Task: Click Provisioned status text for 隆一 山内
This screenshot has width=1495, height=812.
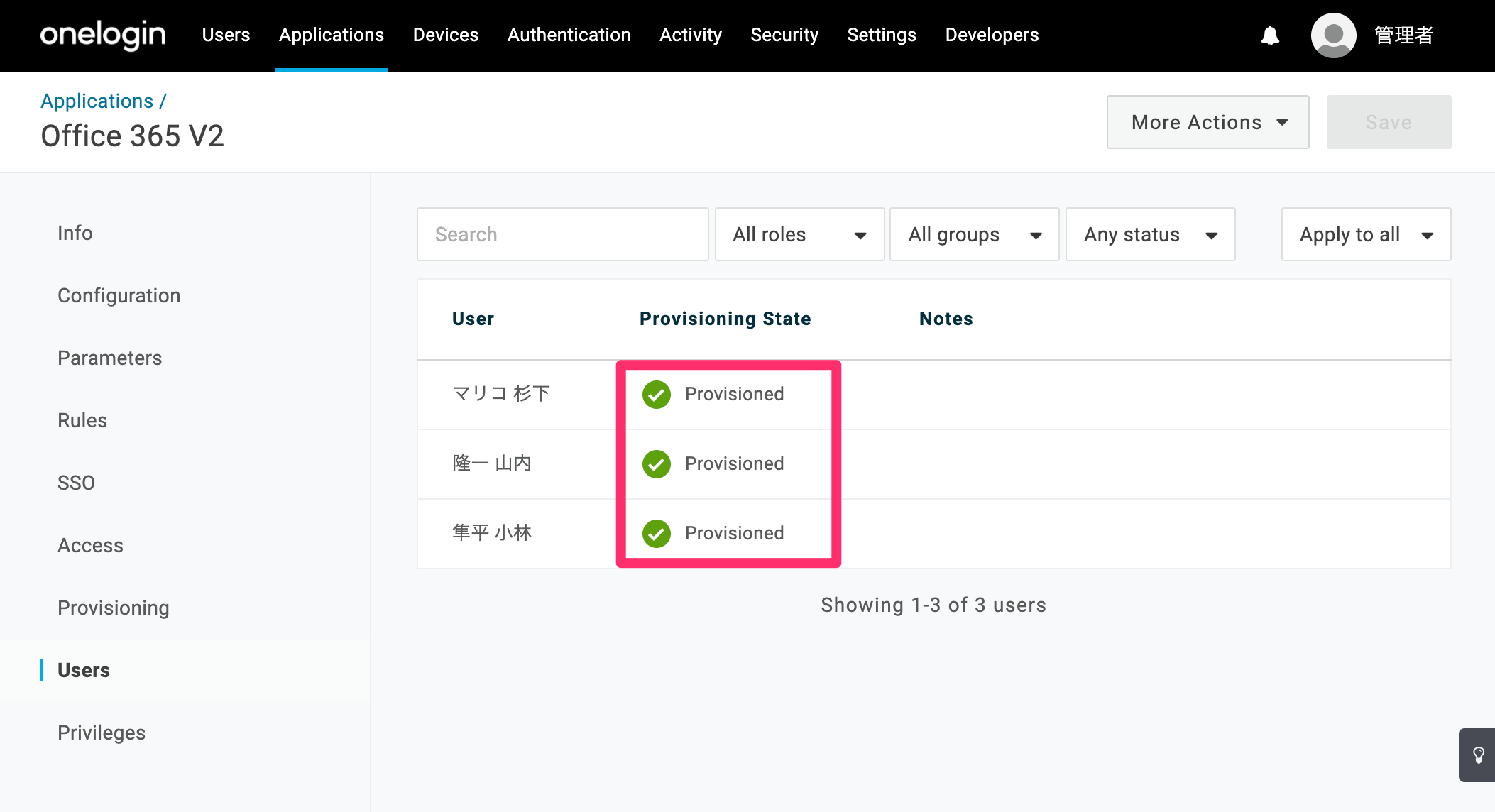Action: coord(735,463)
